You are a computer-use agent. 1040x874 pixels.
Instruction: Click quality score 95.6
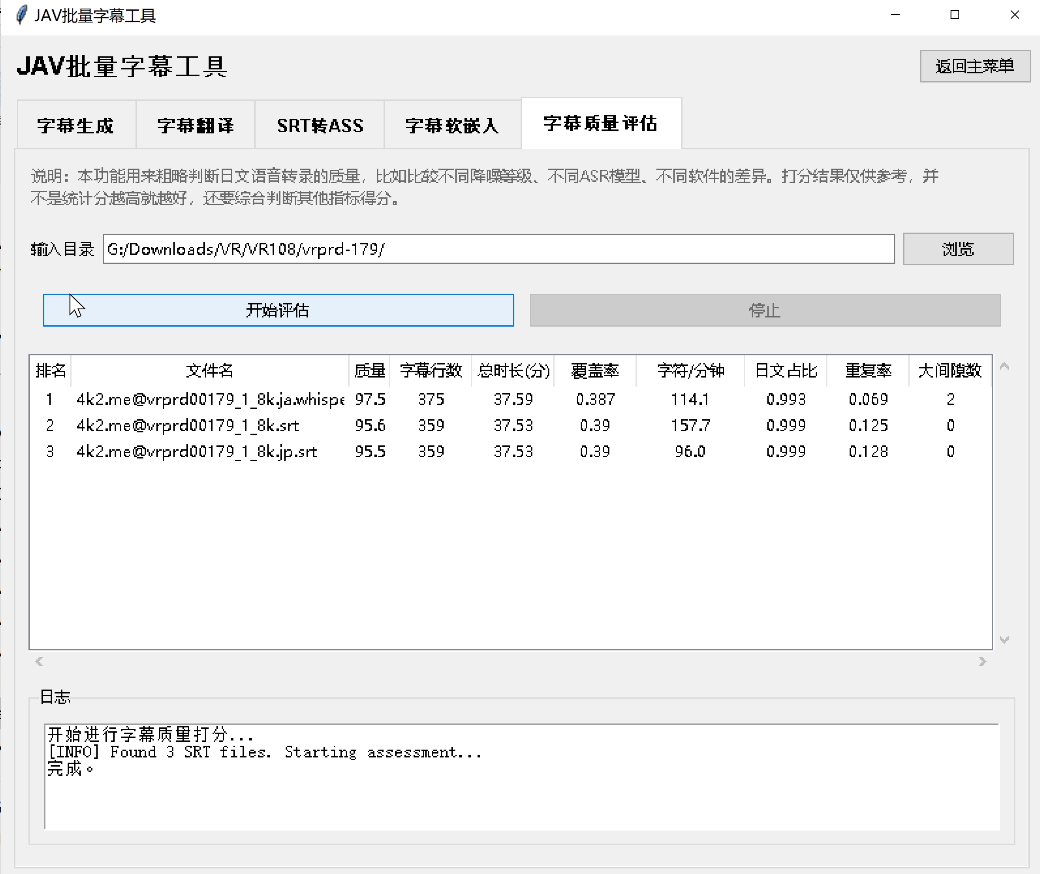(370, 425)
